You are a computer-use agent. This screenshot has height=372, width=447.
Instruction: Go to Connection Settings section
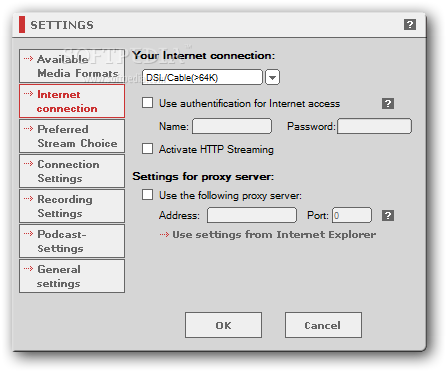point(72,171)
